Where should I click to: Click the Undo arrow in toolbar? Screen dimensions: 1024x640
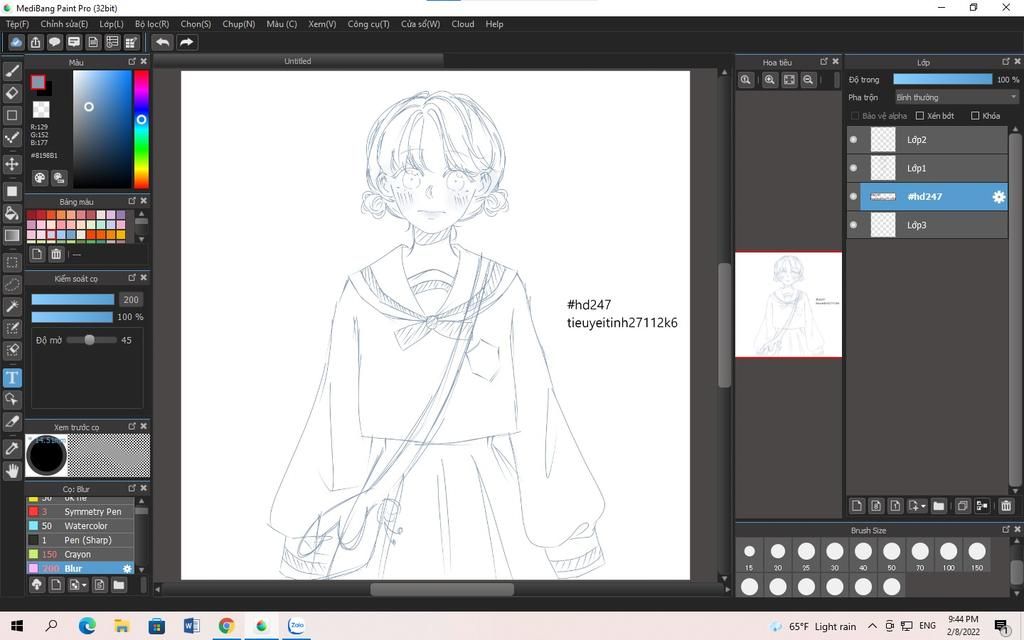pyautogui.click(x=163, y=42)
